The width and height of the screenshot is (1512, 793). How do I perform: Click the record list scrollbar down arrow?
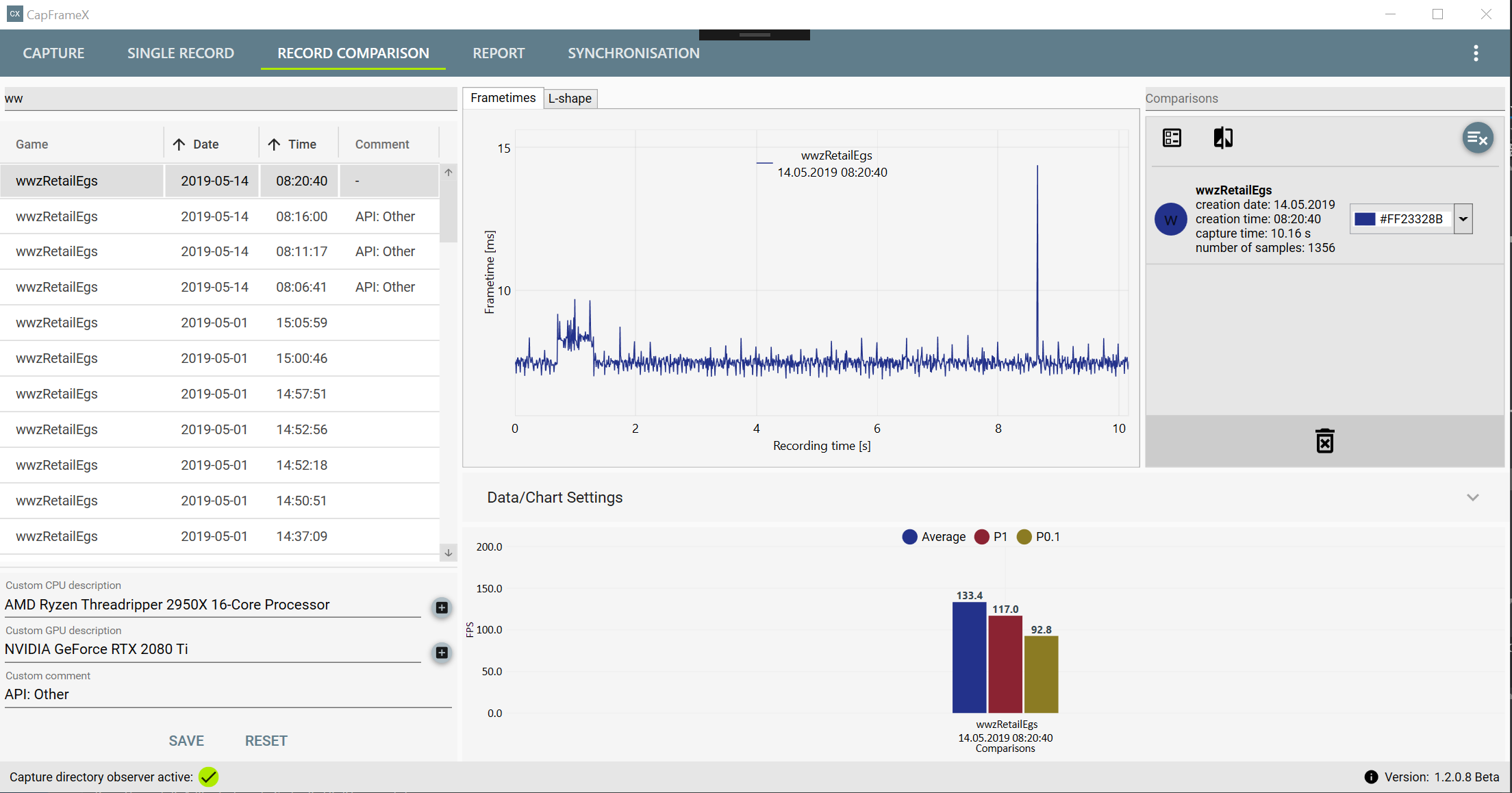pyautogui.click(x=449, y=553)
